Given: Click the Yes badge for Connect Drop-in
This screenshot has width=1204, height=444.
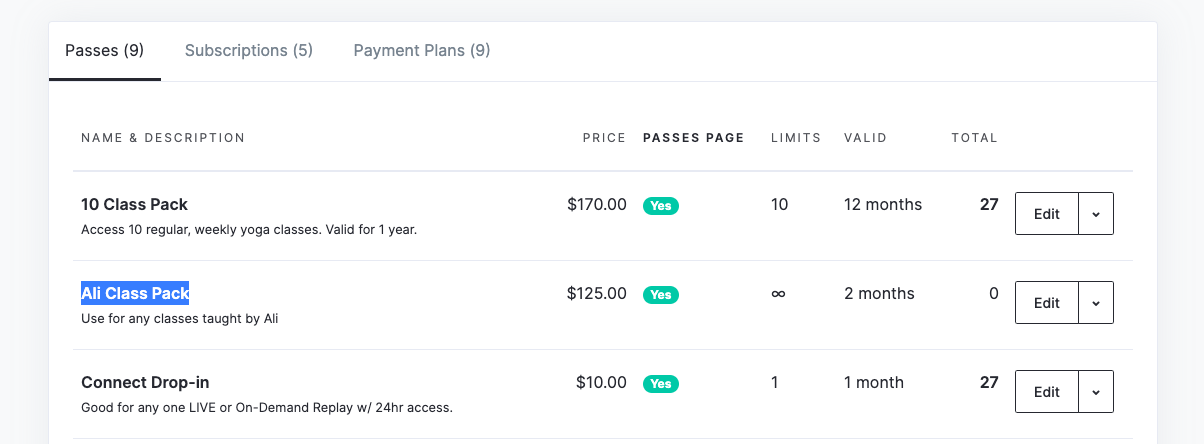Looking at the screenshot, I should (x=660, y=384).
